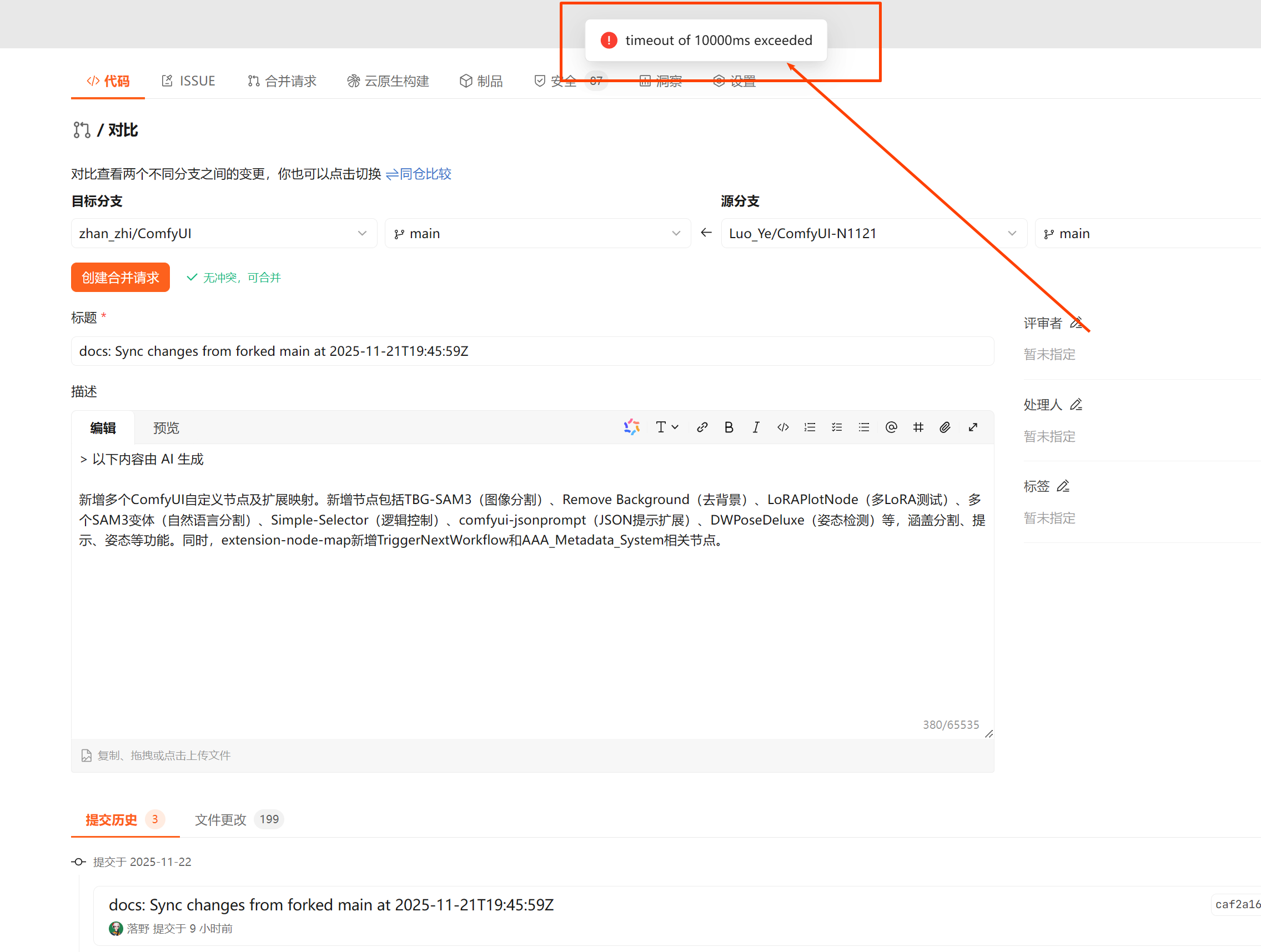
Task: Switch to the 编辑 editor tab
Action: [103, 427]
